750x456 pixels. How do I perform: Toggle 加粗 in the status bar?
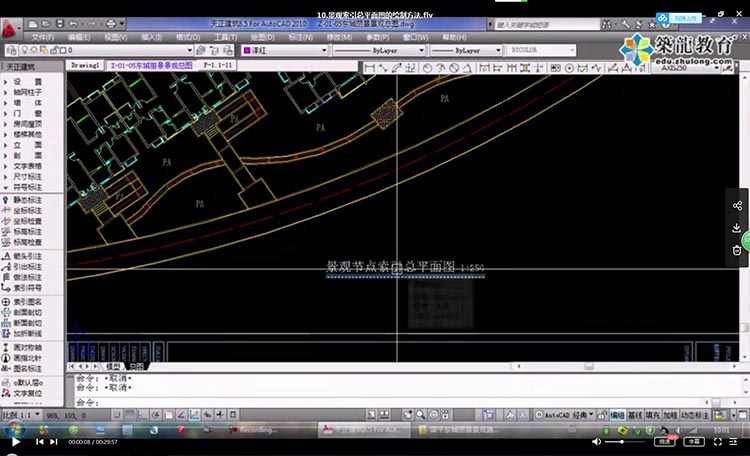[670, 415]
